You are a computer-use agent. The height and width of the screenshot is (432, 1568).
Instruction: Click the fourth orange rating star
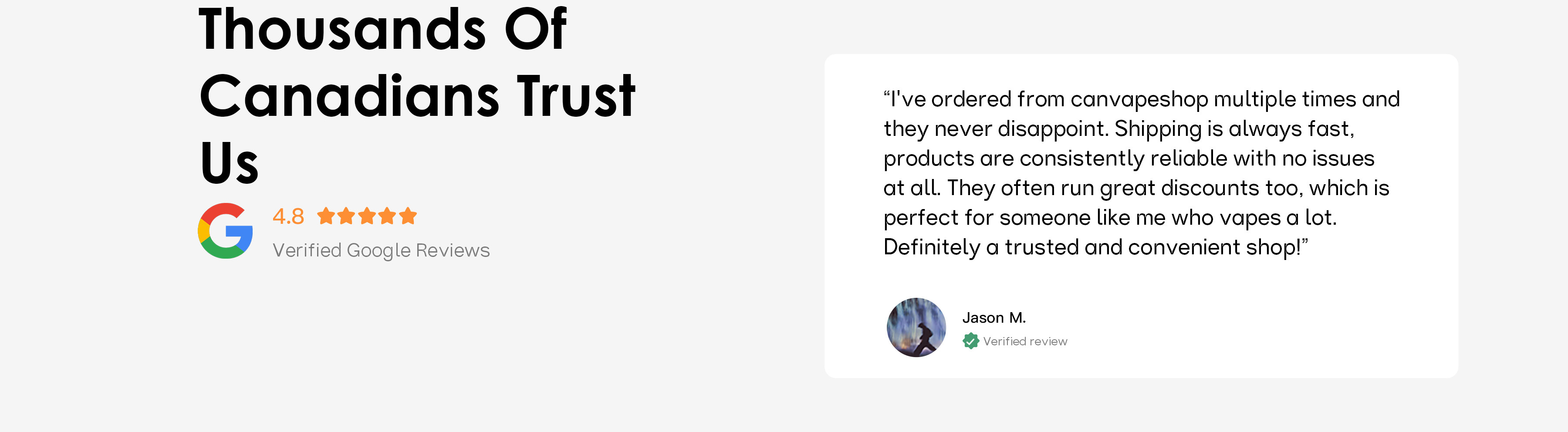click(x=387, y=216)
